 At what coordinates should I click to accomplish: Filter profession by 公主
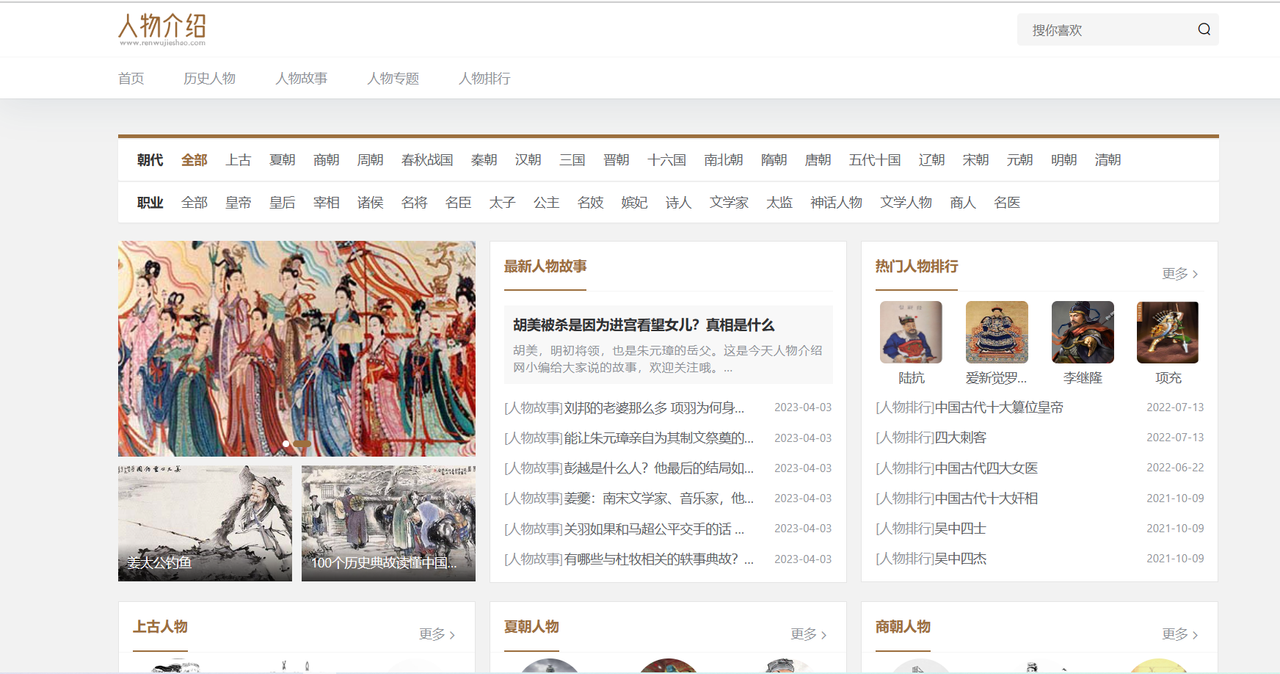point(546,202)
